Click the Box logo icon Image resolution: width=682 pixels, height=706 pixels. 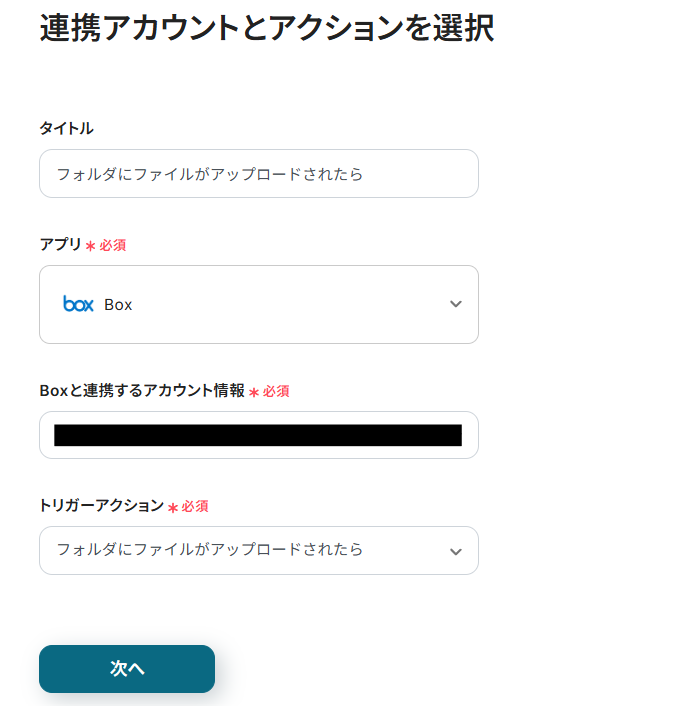[x=78, y=304]
